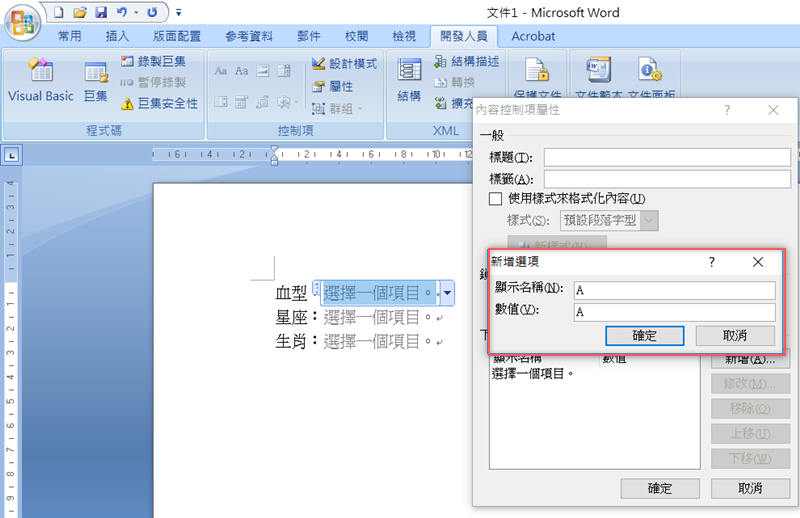The height and width of the screenshot is (518, 800).
Task: Click 擴充 expansion packs button
Action: click(x=454, y=104)
